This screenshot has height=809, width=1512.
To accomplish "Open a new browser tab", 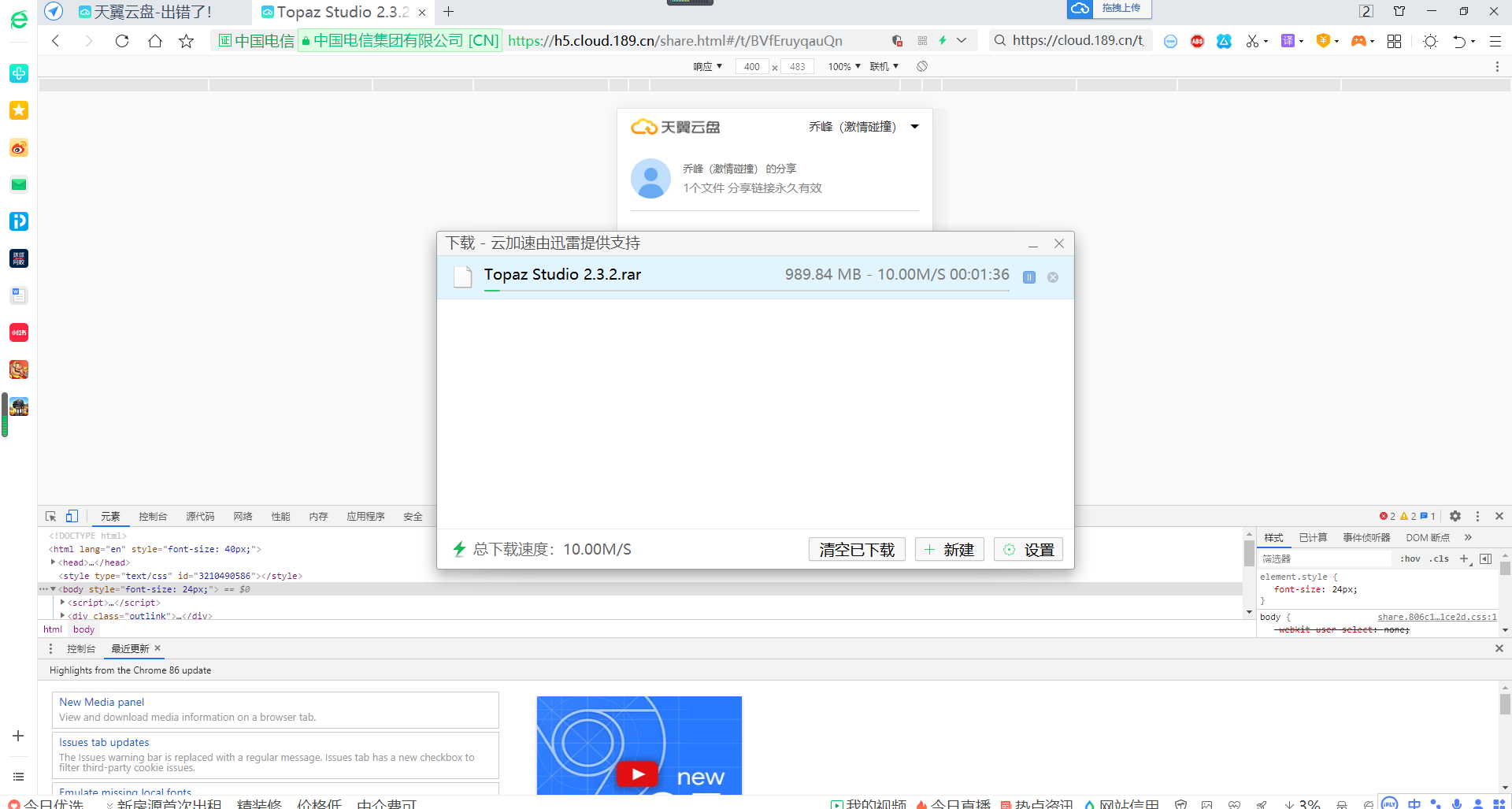I will (449, 12).
